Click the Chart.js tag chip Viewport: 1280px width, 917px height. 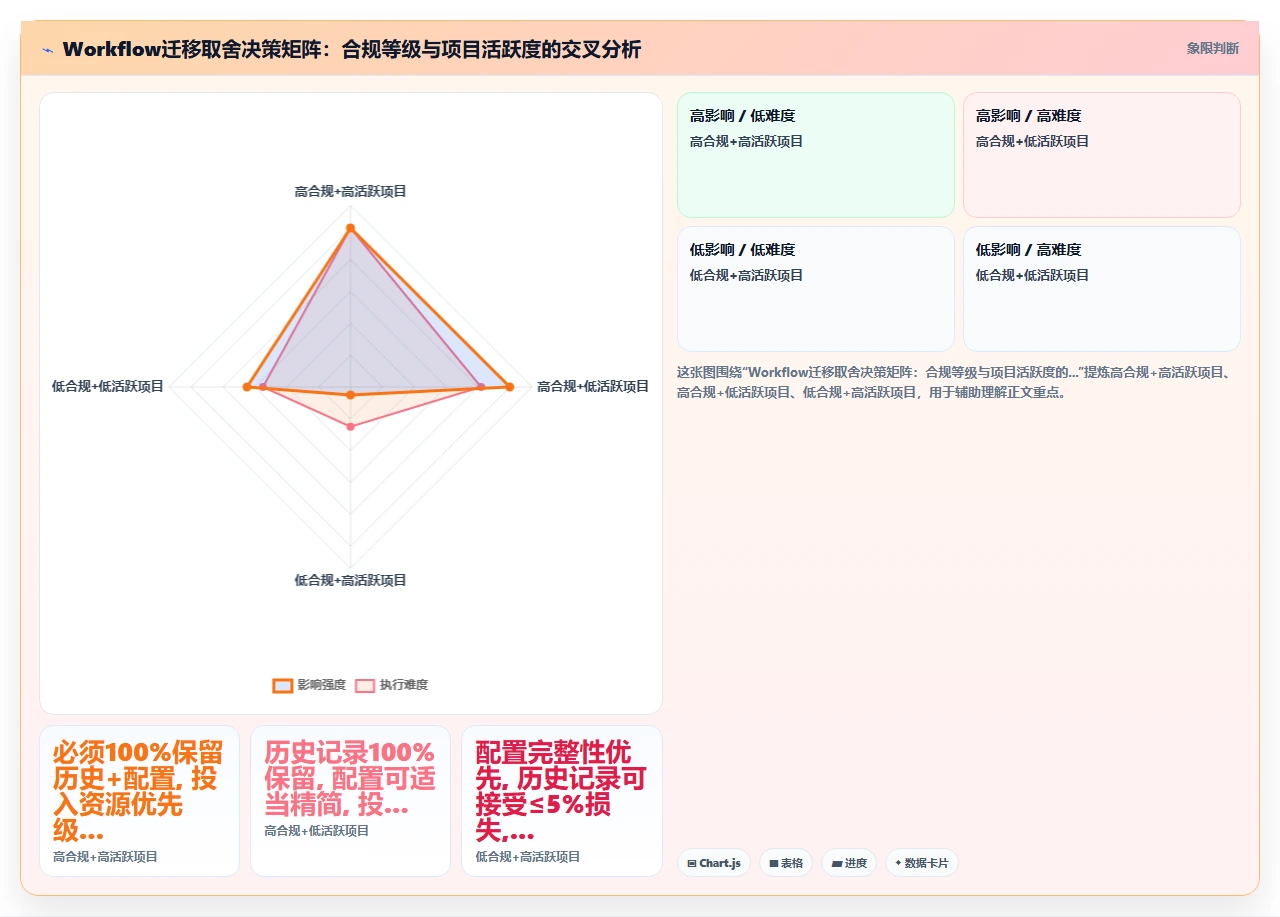click(x=713, y=863)
